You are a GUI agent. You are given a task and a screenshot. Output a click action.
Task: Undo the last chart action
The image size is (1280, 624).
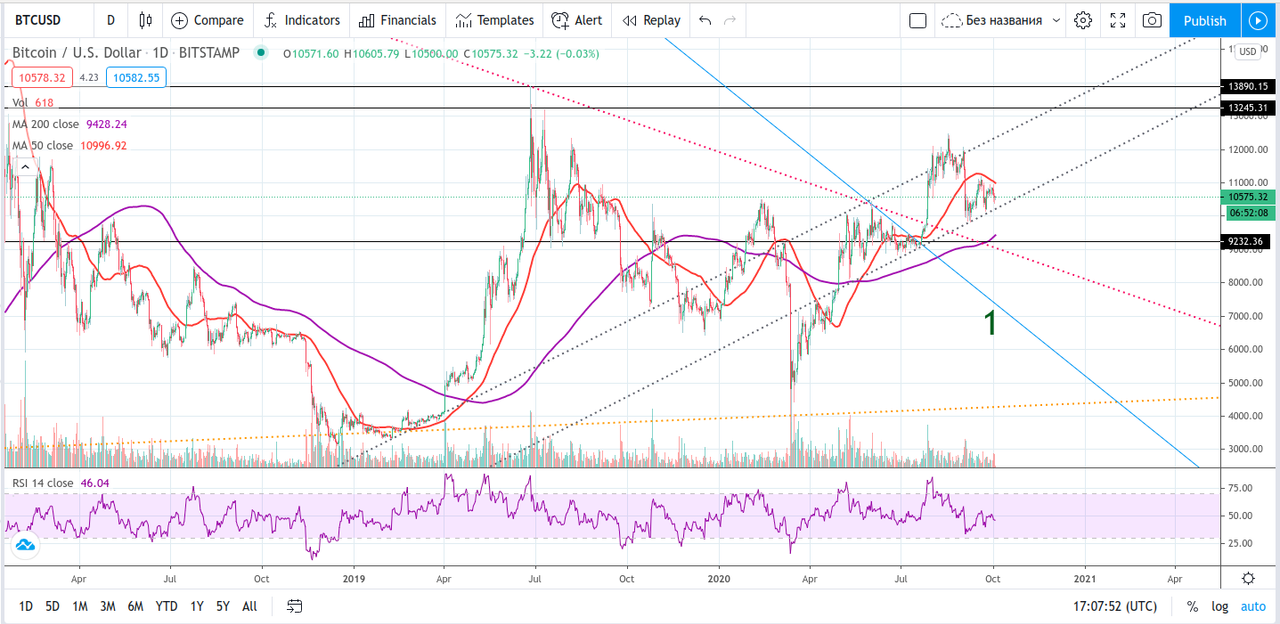pyautogui.click(x=705, y=20)
